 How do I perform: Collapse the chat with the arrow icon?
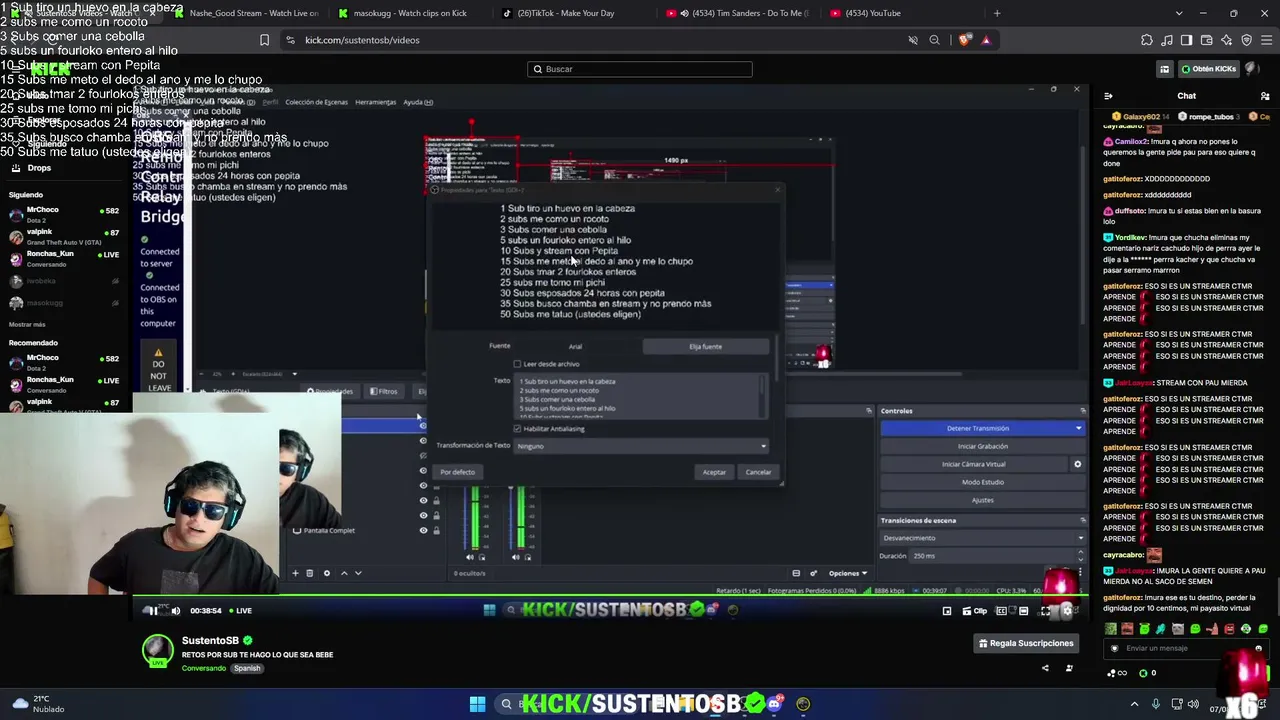[x=1108, y=96]
